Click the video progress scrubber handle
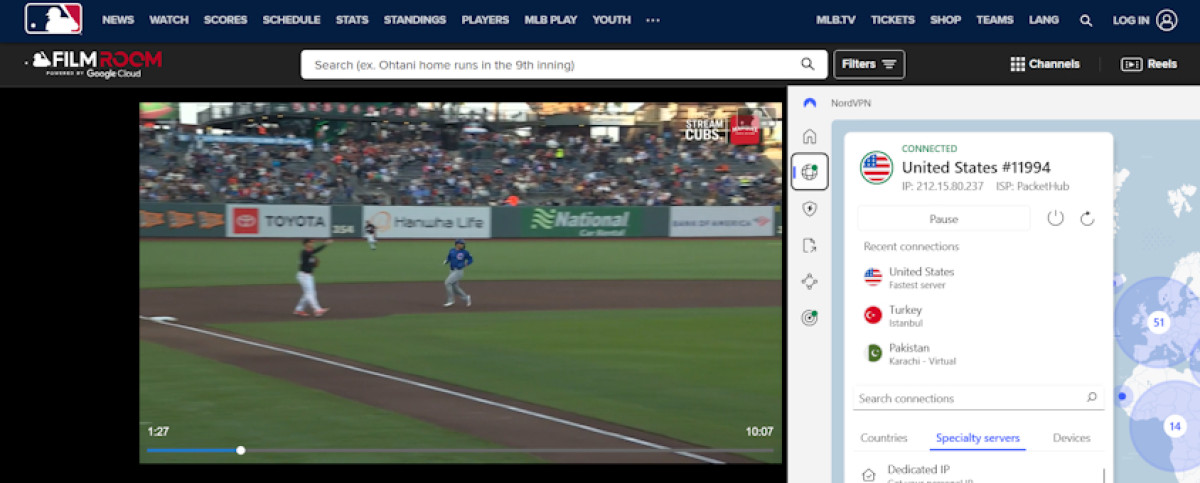Screen dimensions: 1200x483 click(x=241, y=450)
